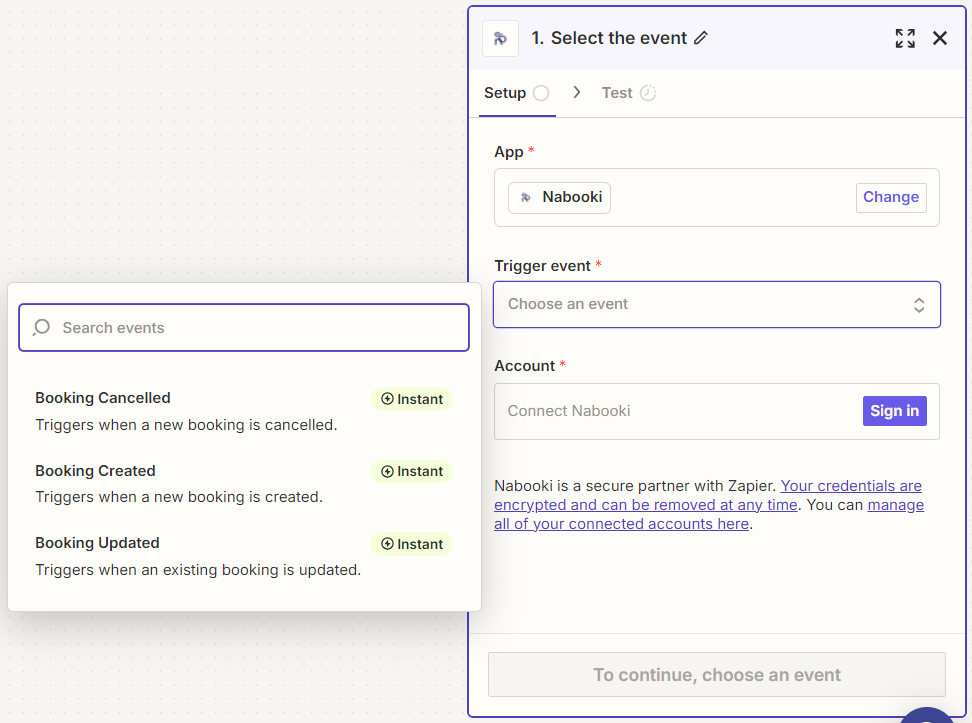This screenshot has width=972, height=723.
Task: Select the Booking Created event
Action: tap(244, 484)
